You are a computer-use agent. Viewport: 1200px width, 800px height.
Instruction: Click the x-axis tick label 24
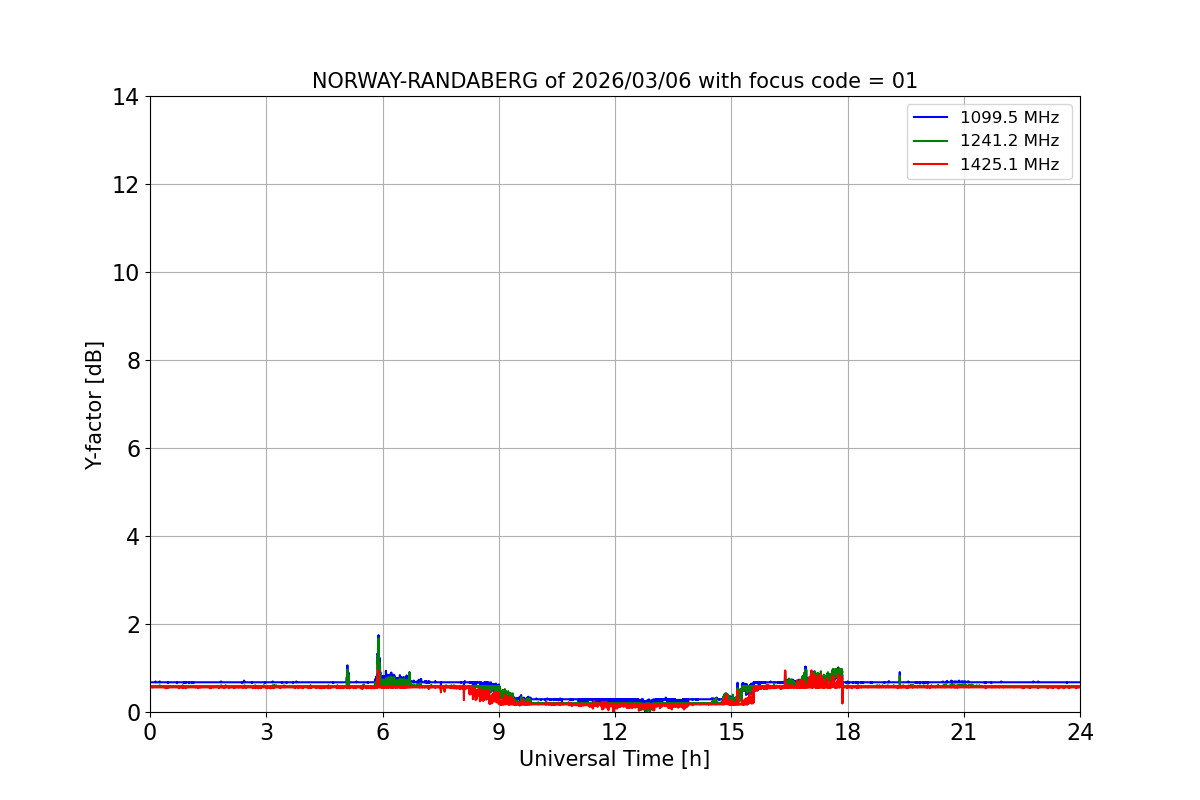pos(1080,732)
